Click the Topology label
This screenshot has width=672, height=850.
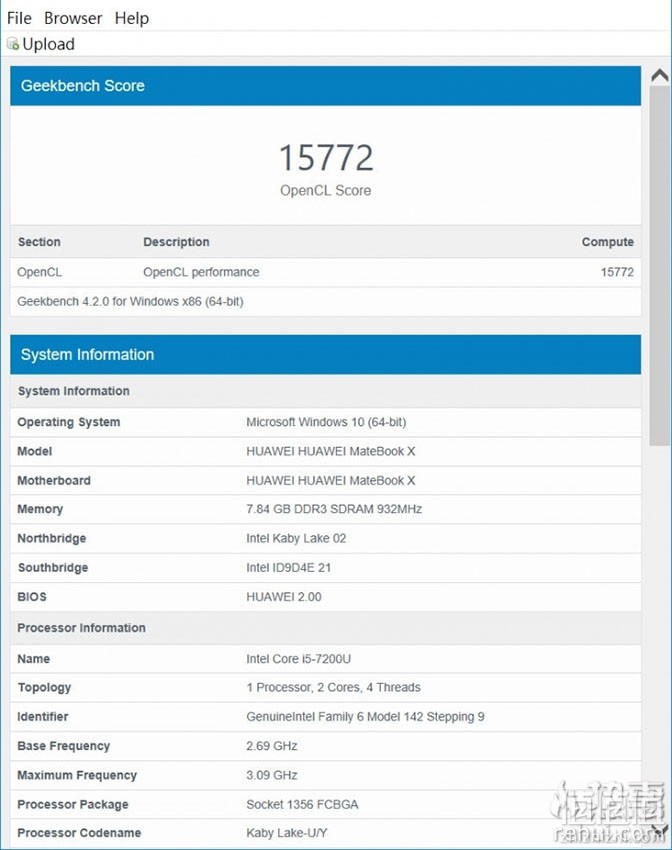coord(44,687)
